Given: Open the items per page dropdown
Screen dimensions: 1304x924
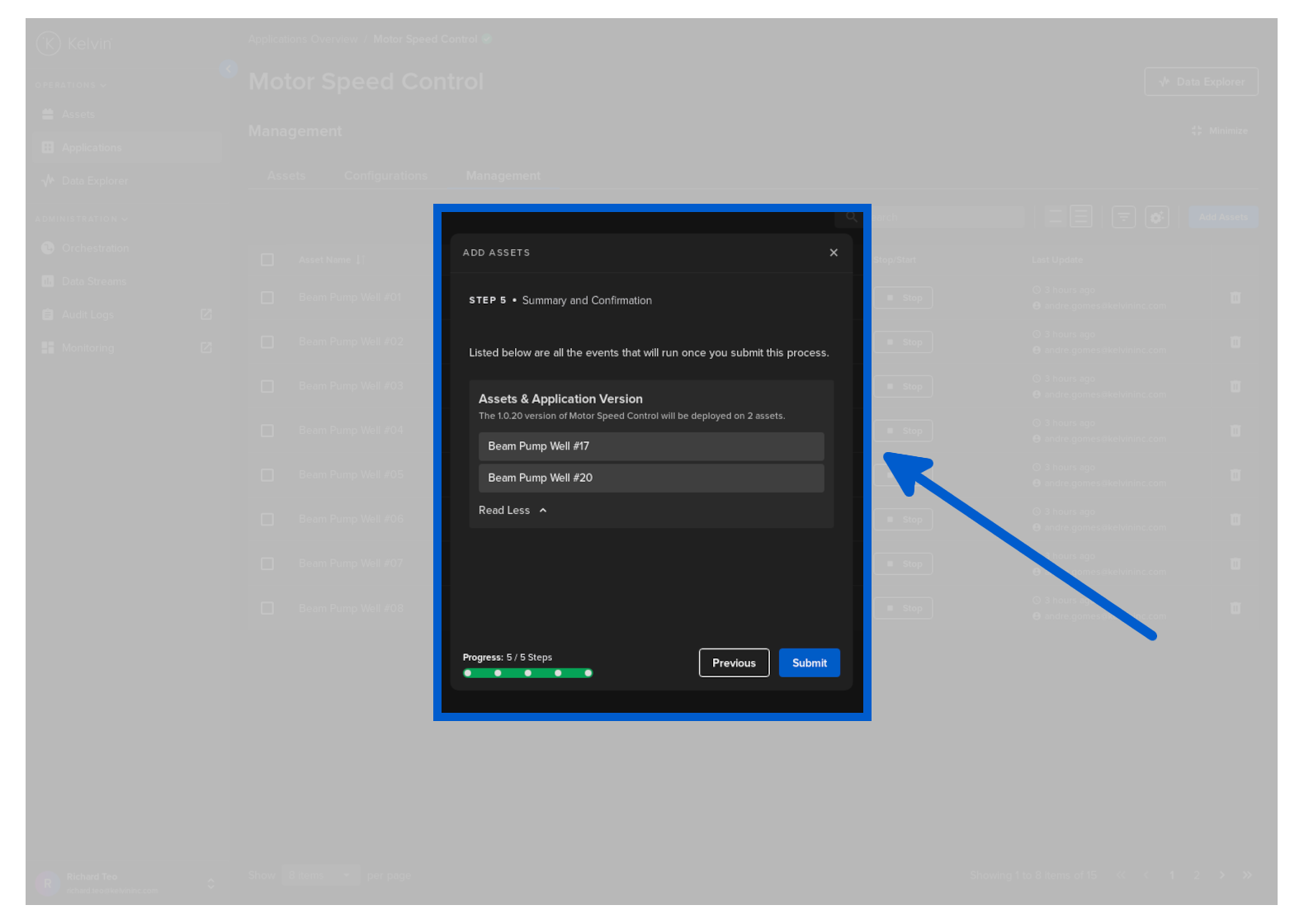Looking at the screenshot, I should [320, 875].
